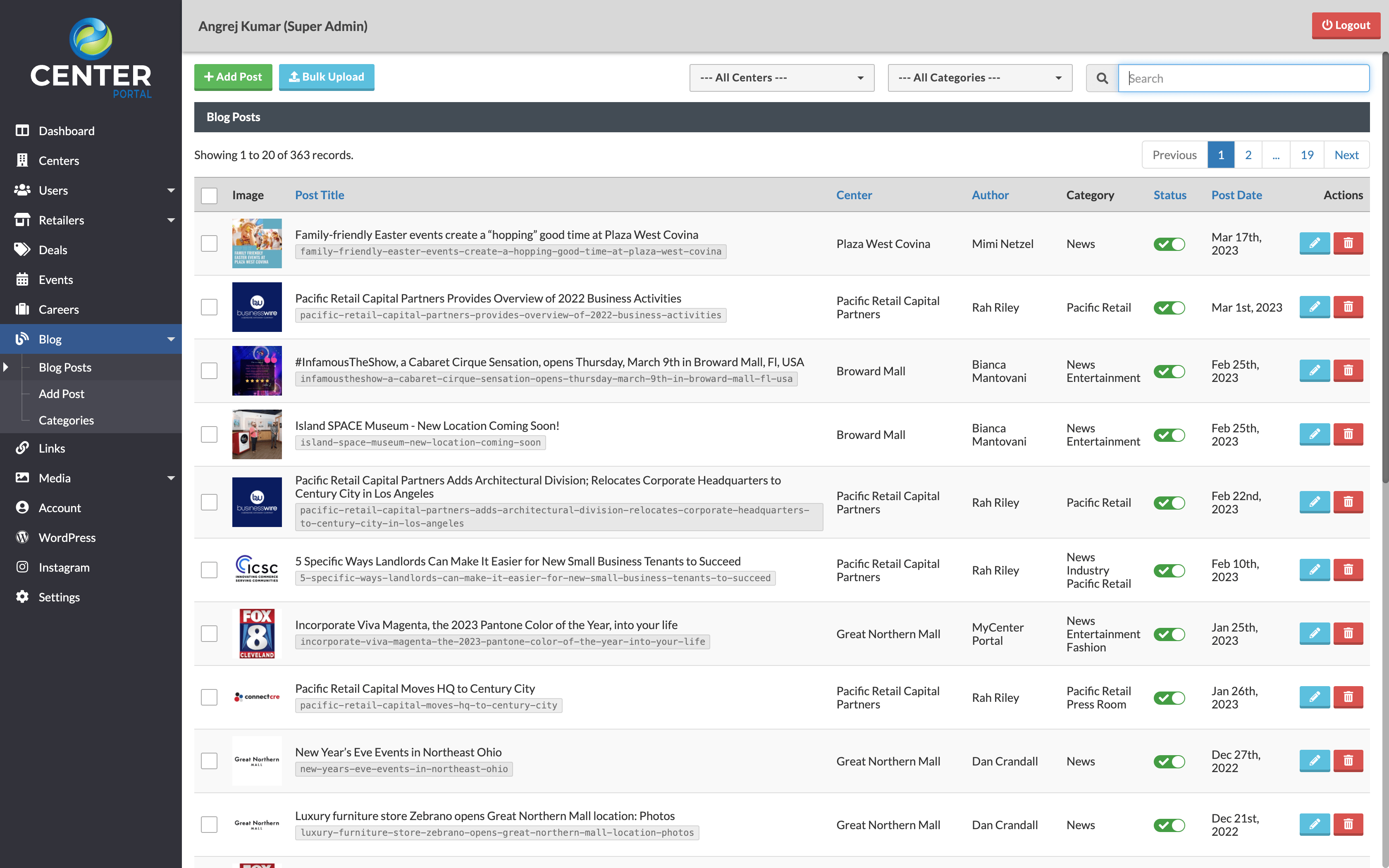Sort posts by the Author column
This screenshot has width=1389, height=868.
pos(990,195)
